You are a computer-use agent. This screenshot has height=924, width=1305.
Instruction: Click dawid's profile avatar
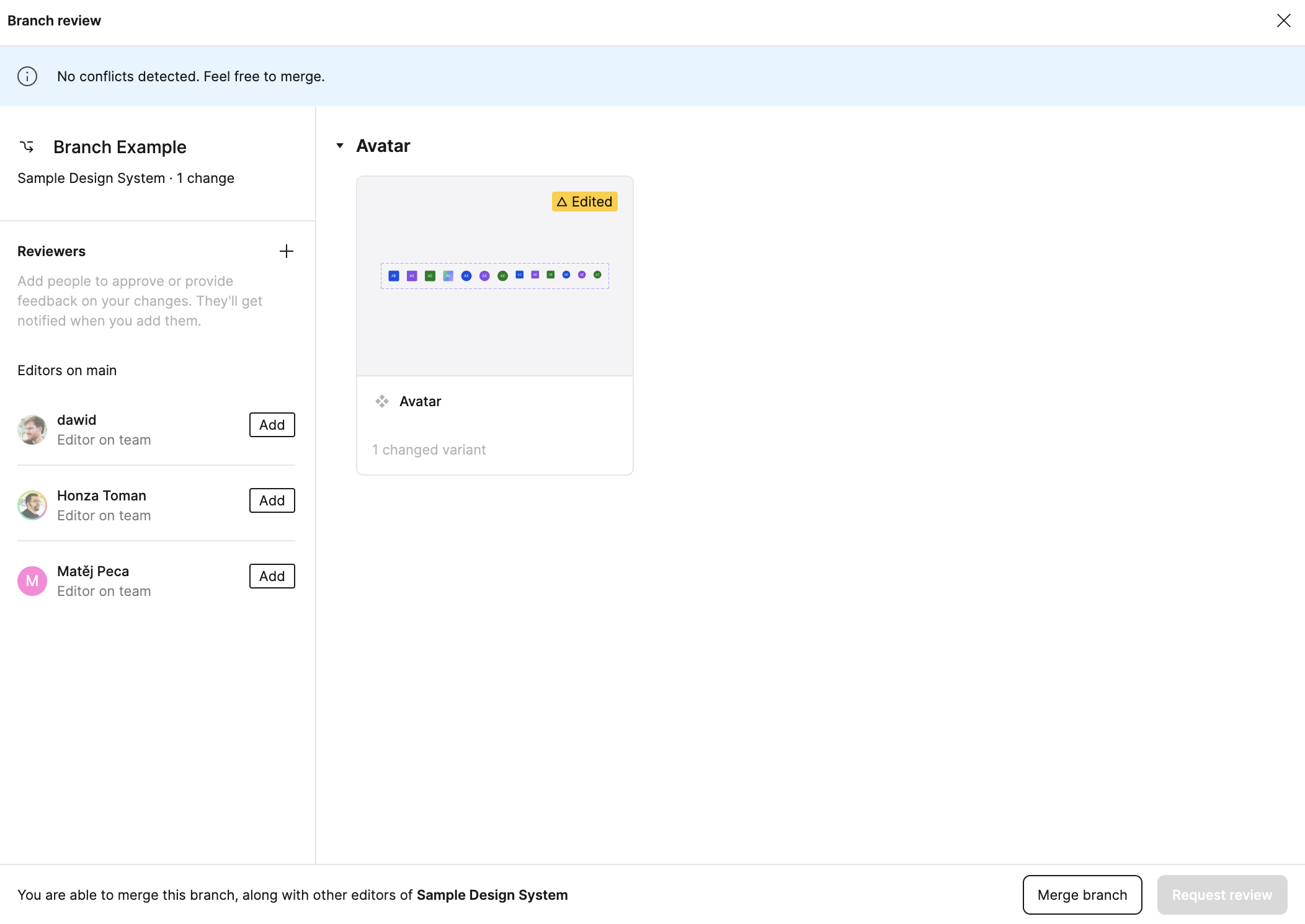[x=32, y=430]
